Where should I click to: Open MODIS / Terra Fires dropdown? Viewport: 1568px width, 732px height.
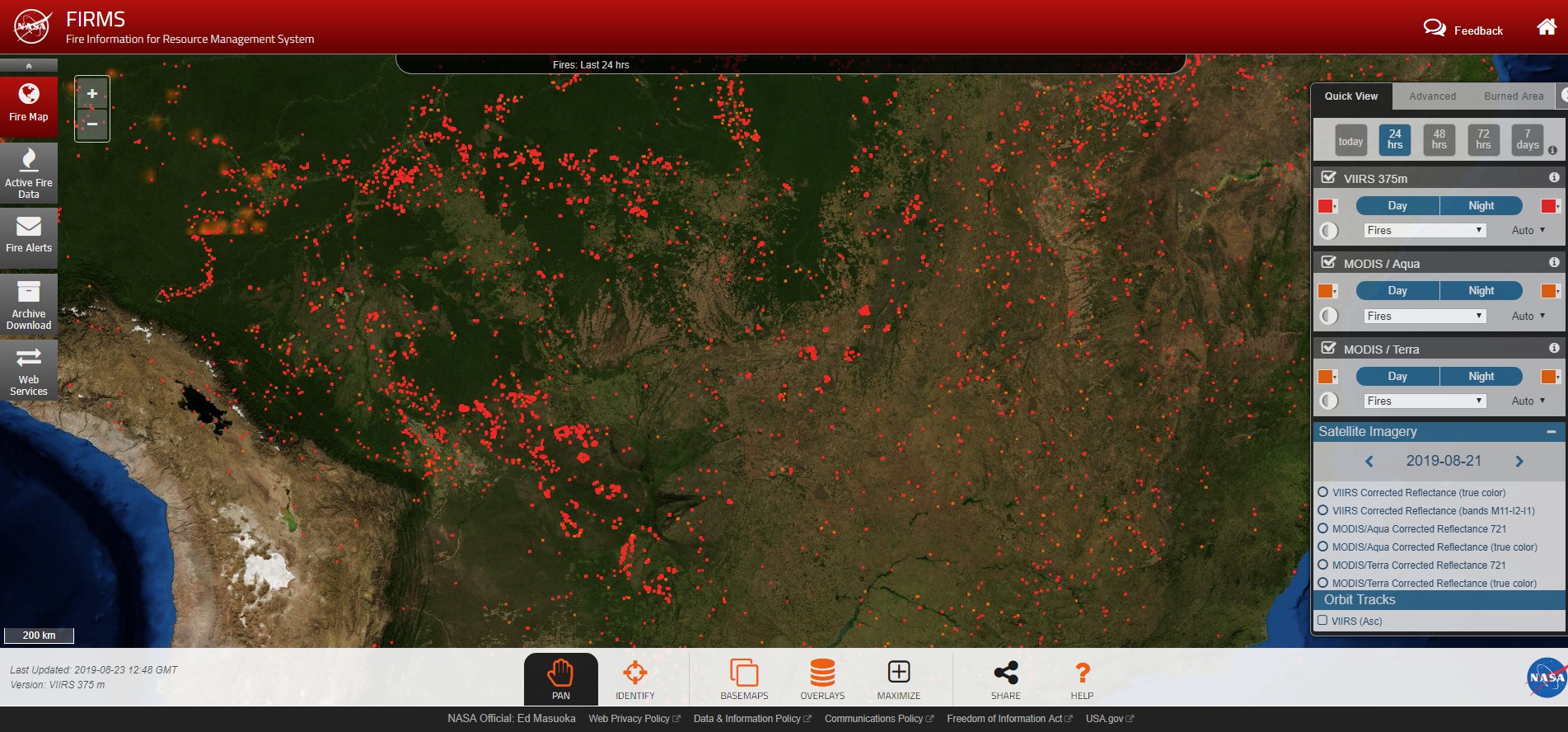point(1425,401)
